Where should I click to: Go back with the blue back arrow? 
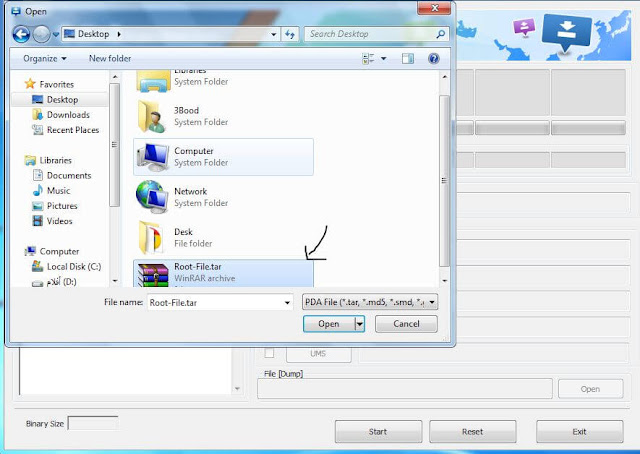(x=21, y=34)
